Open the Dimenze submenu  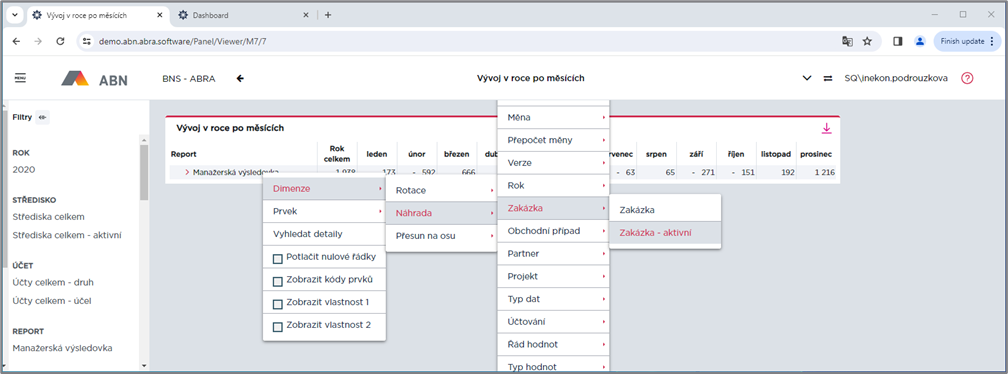tap(325, 189)
